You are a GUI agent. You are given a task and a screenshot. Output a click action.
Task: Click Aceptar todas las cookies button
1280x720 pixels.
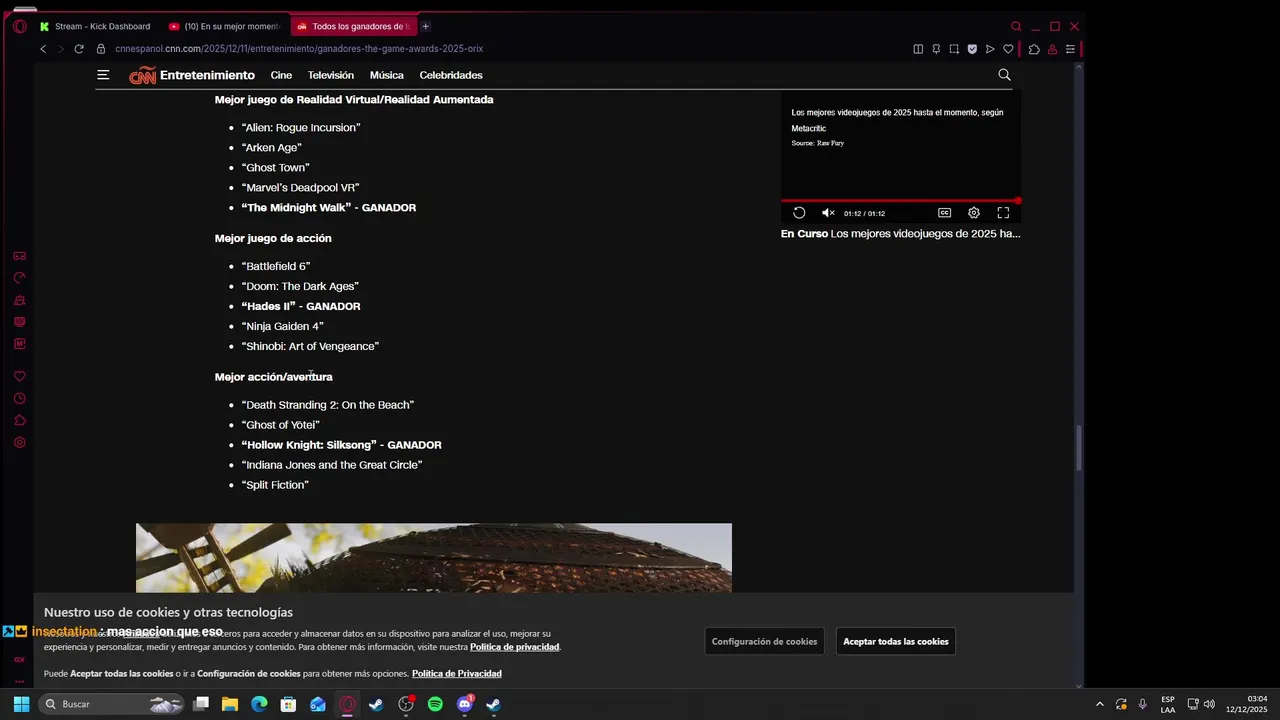(x=896, y=641)
